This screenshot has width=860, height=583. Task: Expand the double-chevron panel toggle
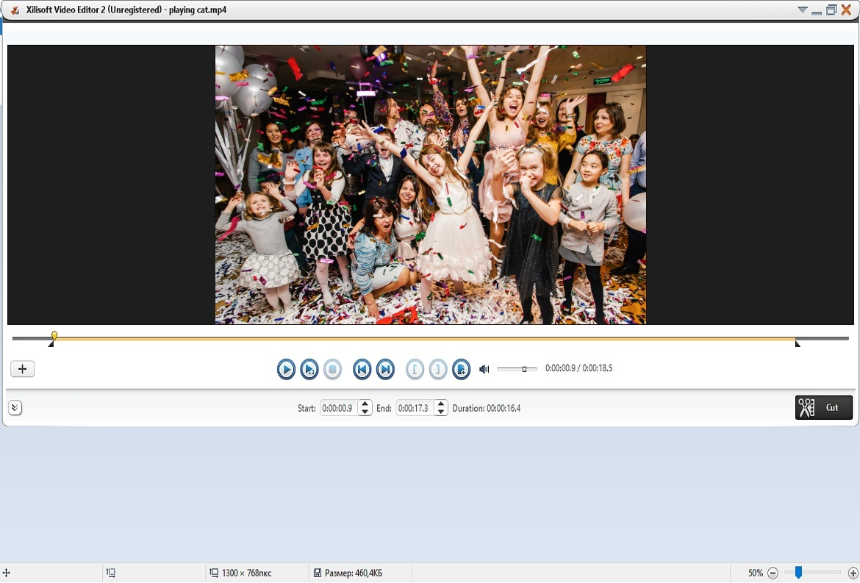tap(15, 408)
